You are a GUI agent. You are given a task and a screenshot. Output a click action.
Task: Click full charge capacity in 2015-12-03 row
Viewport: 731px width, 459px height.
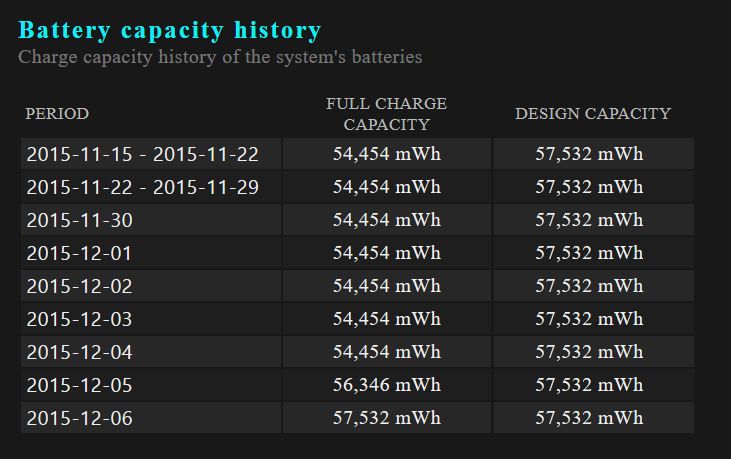click(386, 319)
